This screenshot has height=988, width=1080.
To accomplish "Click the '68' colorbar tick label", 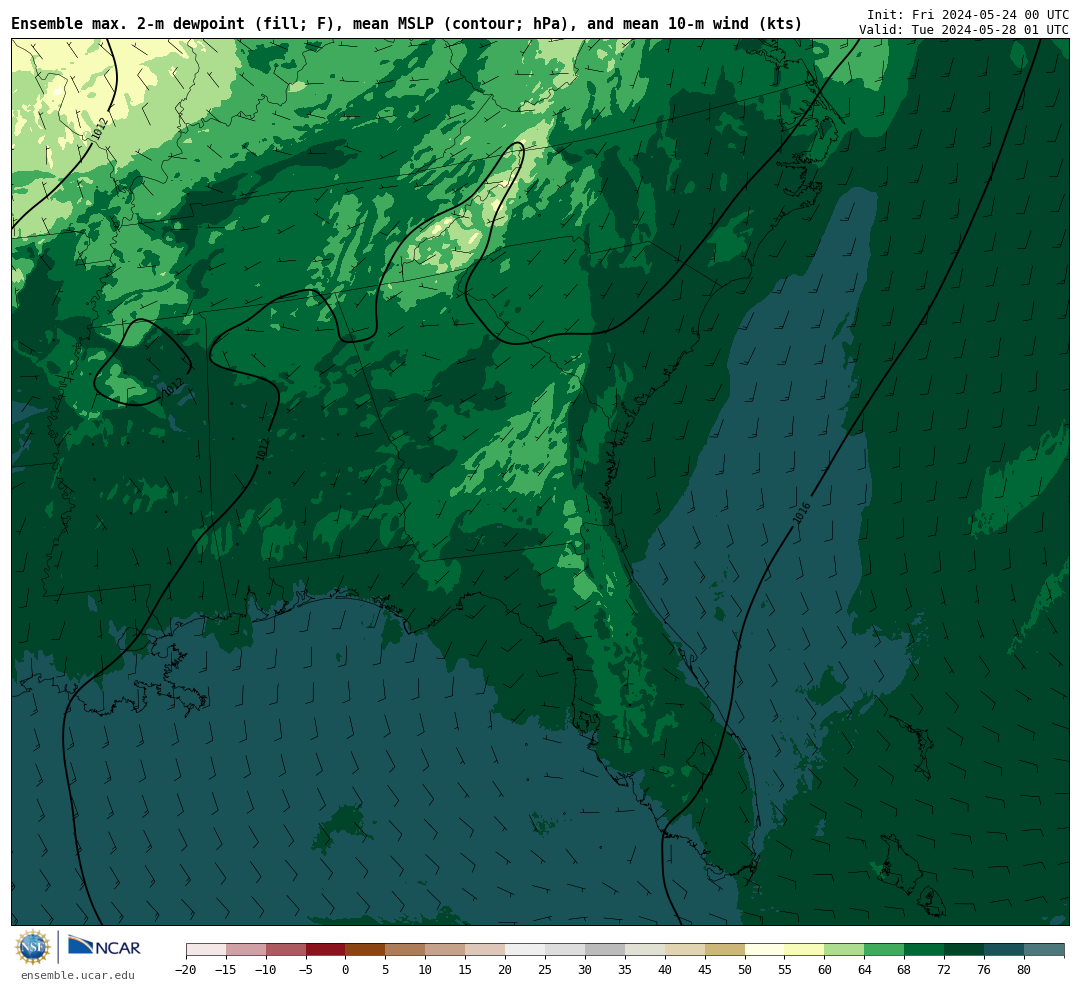I will (905, 970).
